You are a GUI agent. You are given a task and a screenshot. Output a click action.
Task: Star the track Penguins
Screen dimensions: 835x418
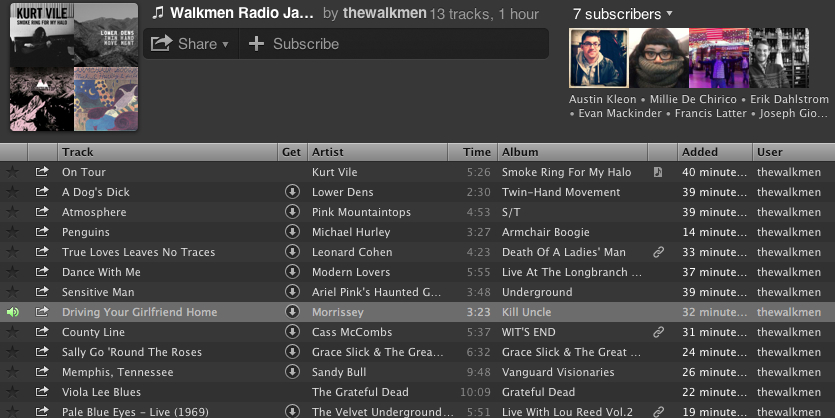pyautogui.click(x=12, y=232)
